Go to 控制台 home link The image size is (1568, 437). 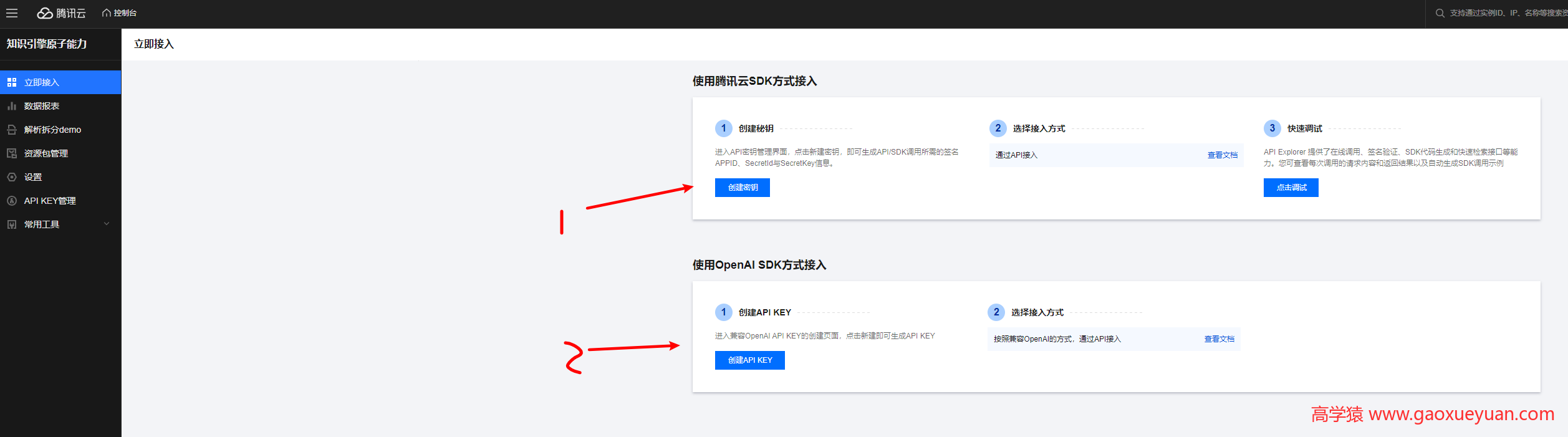tap(119, 13)
